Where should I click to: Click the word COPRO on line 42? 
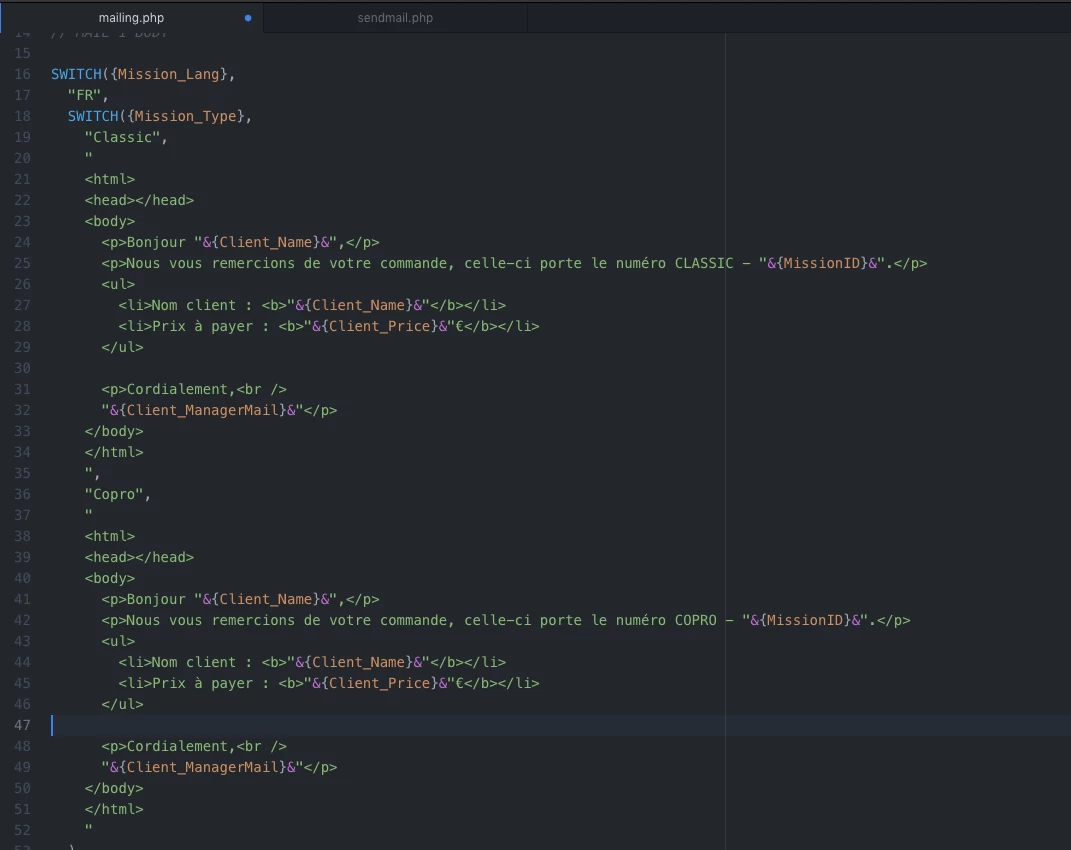tap(695, 620)
